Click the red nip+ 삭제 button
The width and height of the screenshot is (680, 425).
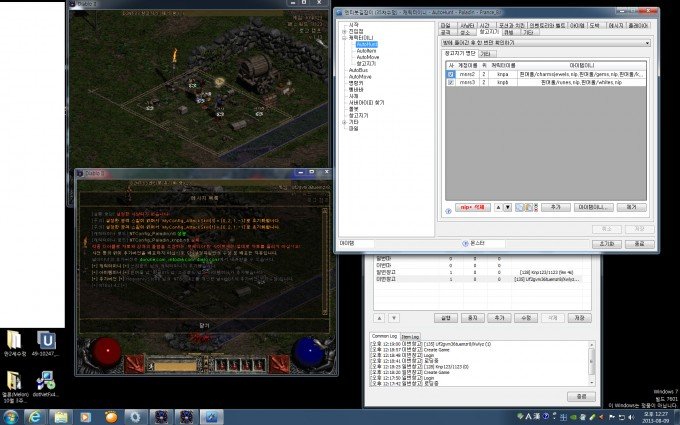coord(473,208)
